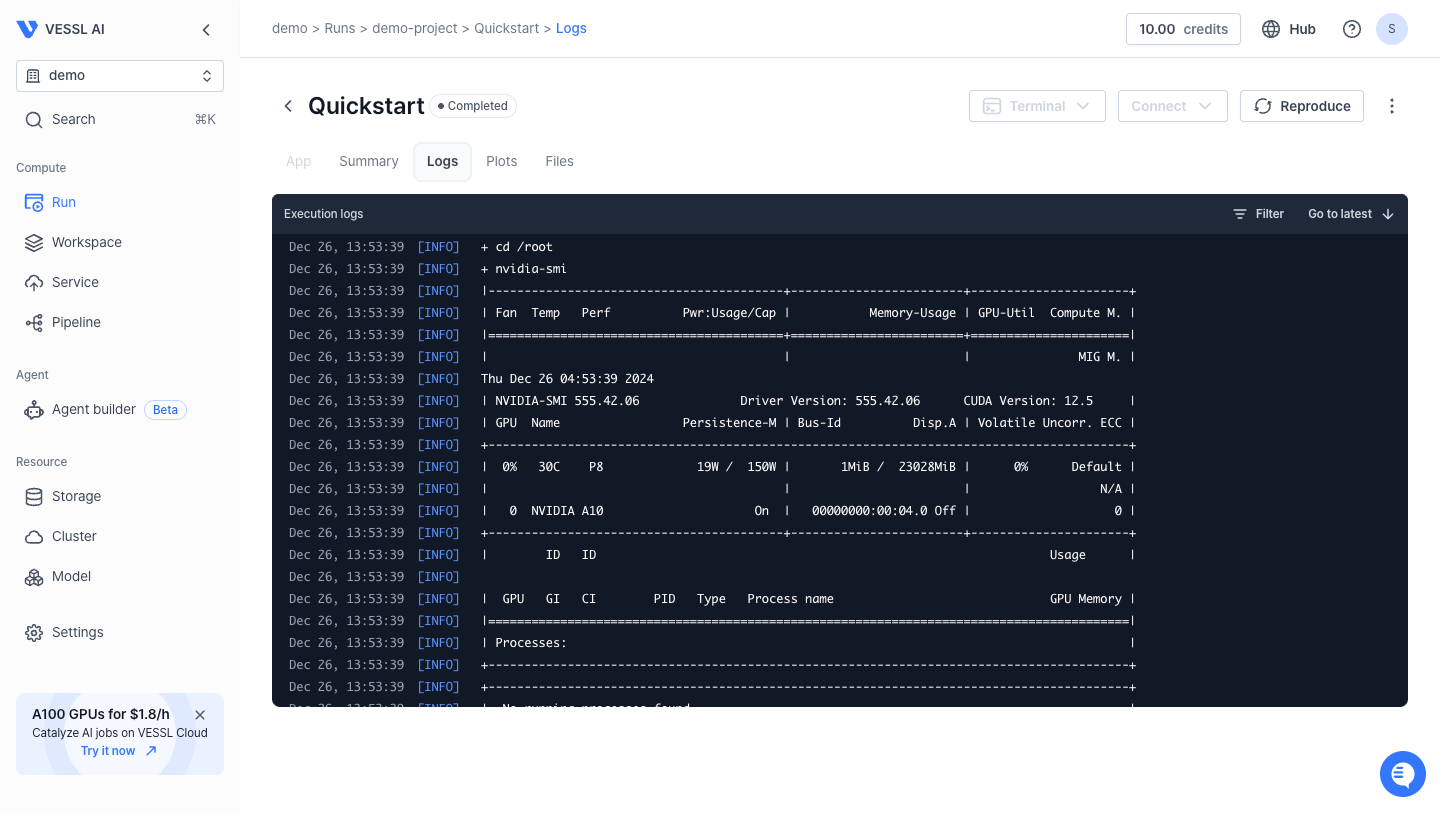The image size is (1440, 813).
Task: Open the Search box in sidebar
Action: [120, 119]
